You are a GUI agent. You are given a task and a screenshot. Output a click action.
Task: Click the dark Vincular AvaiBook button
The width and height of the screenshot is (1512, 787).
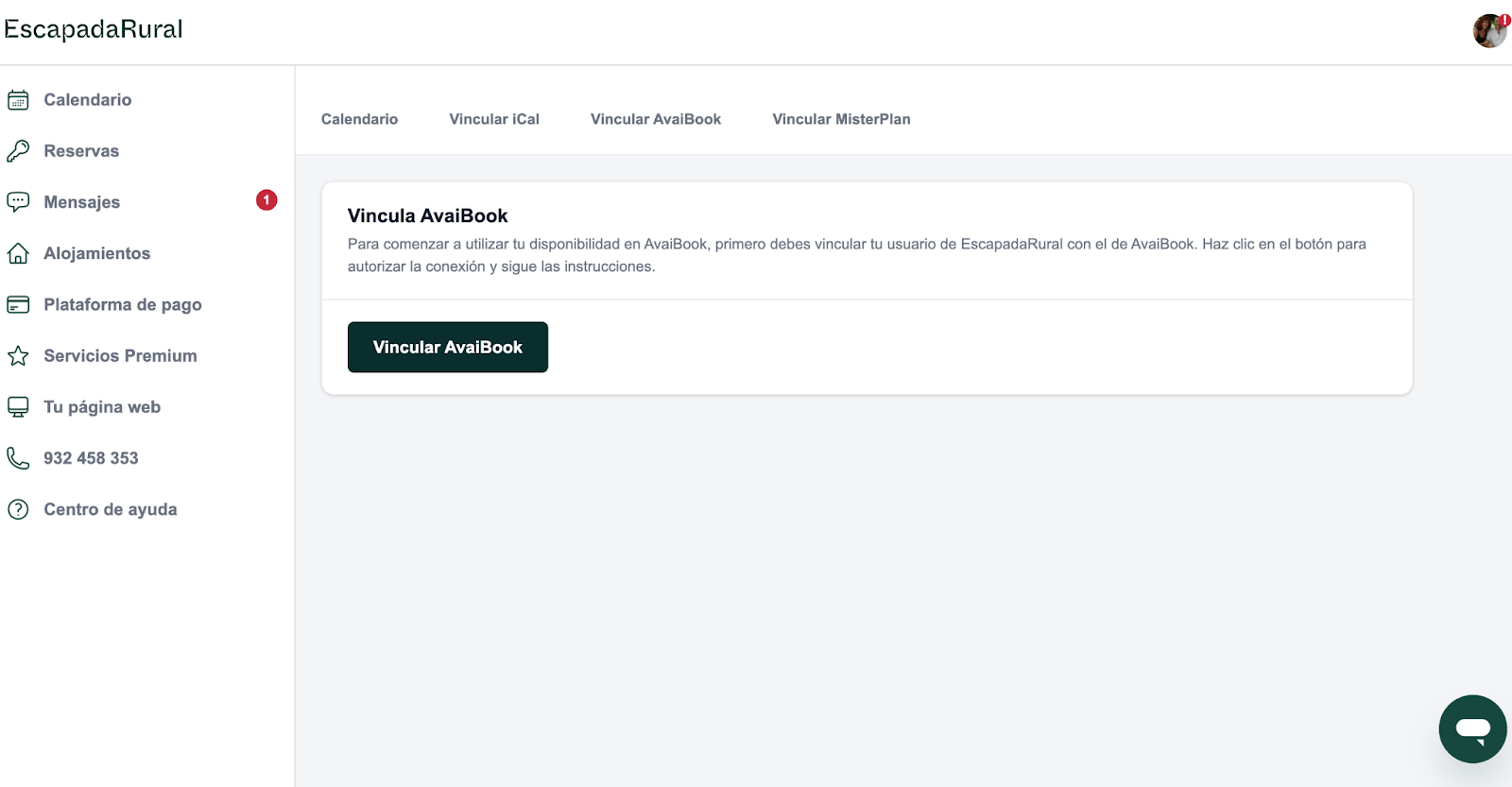[x=448, y=347]
